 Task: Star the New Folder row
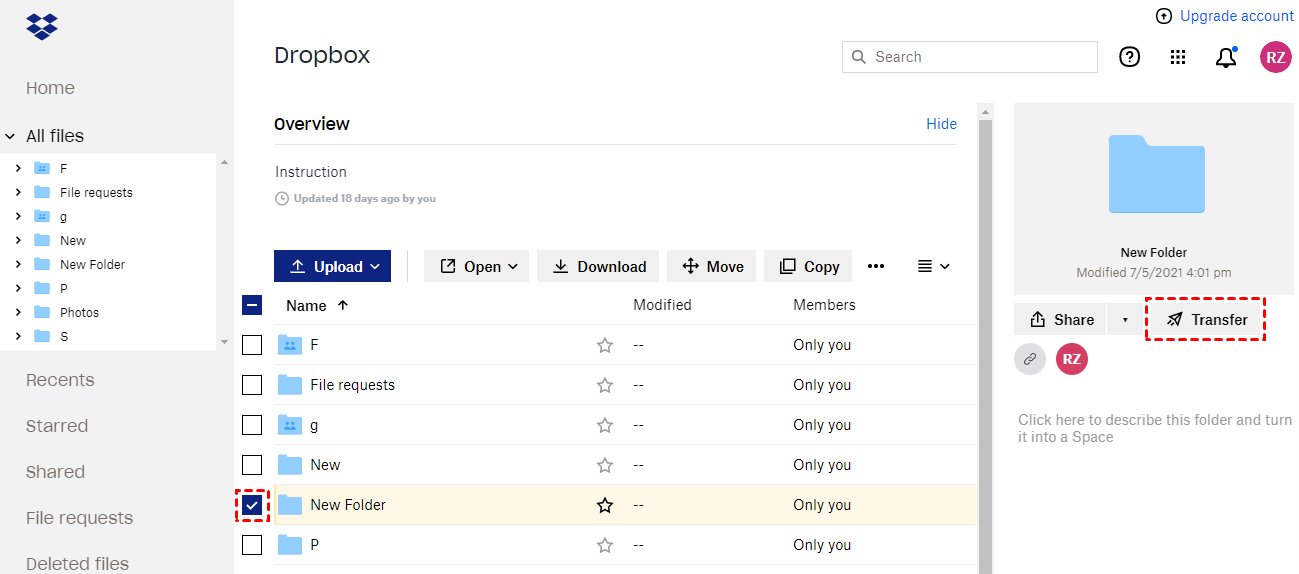[x=605, y=505]
